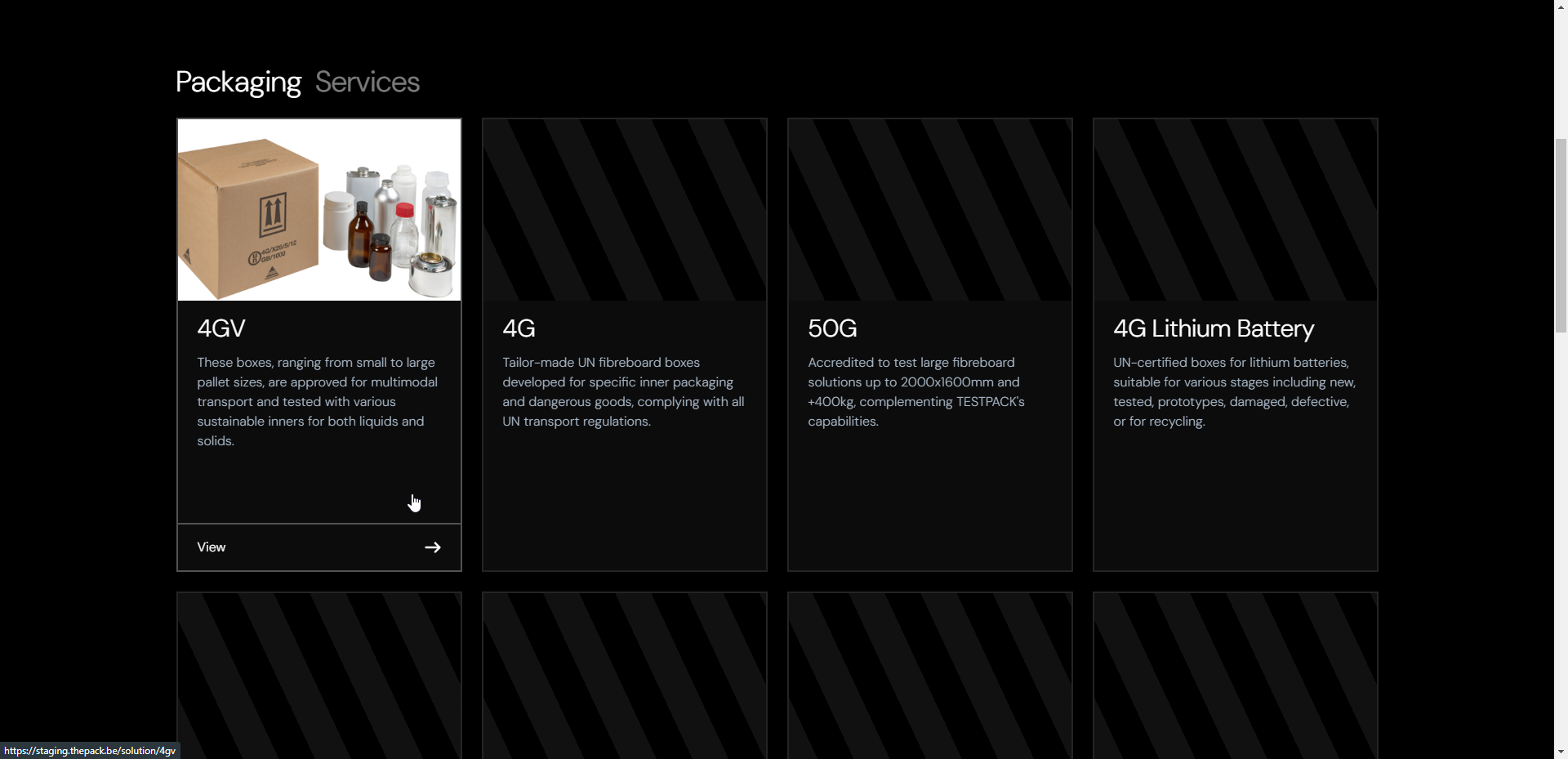Open the 4GV product image
Image resolution: width=1568 pixels, height=759 pixels.
point(319,210)
